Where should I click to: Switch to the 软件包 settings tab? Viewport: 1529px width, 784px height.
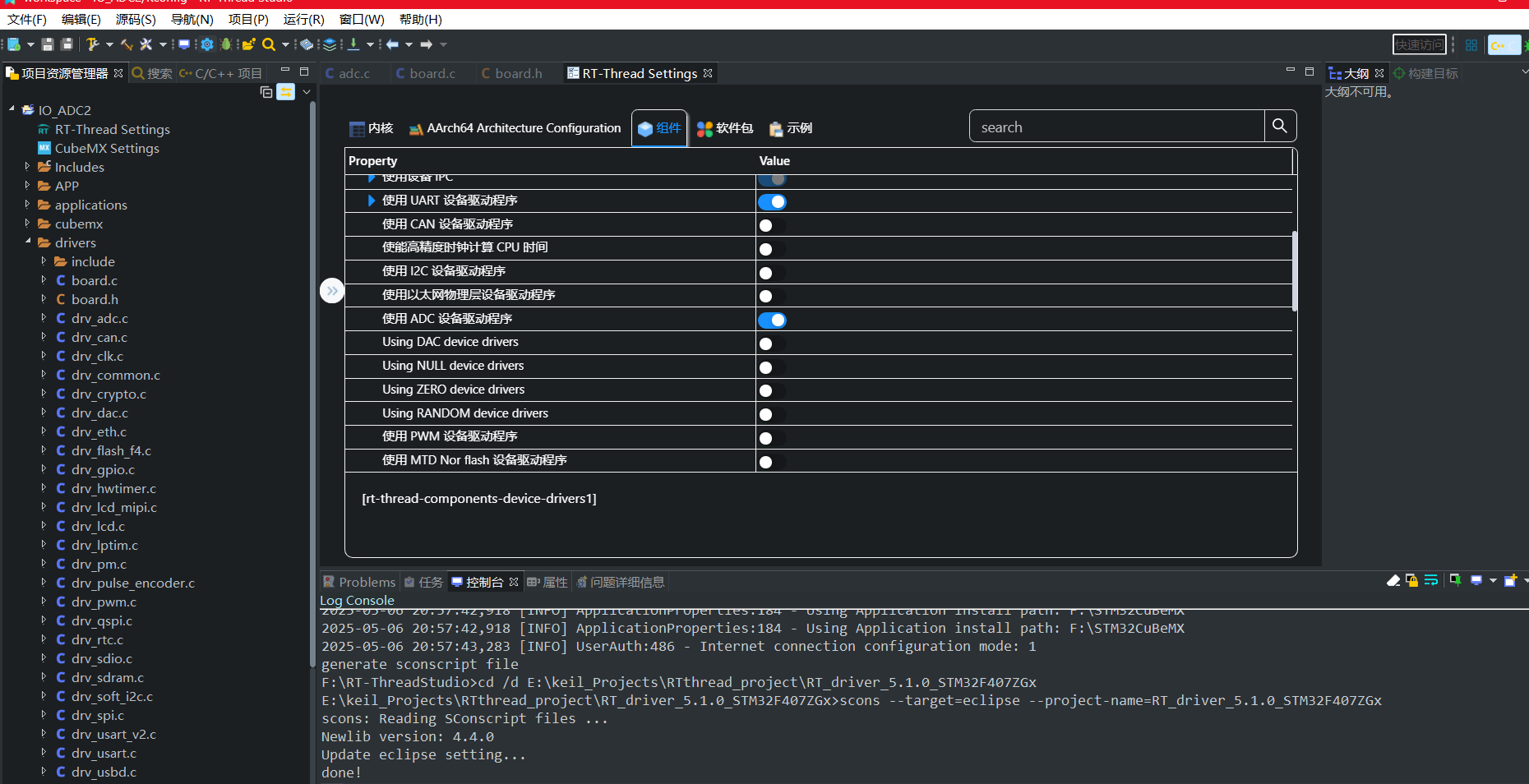(x=724, y=128)
